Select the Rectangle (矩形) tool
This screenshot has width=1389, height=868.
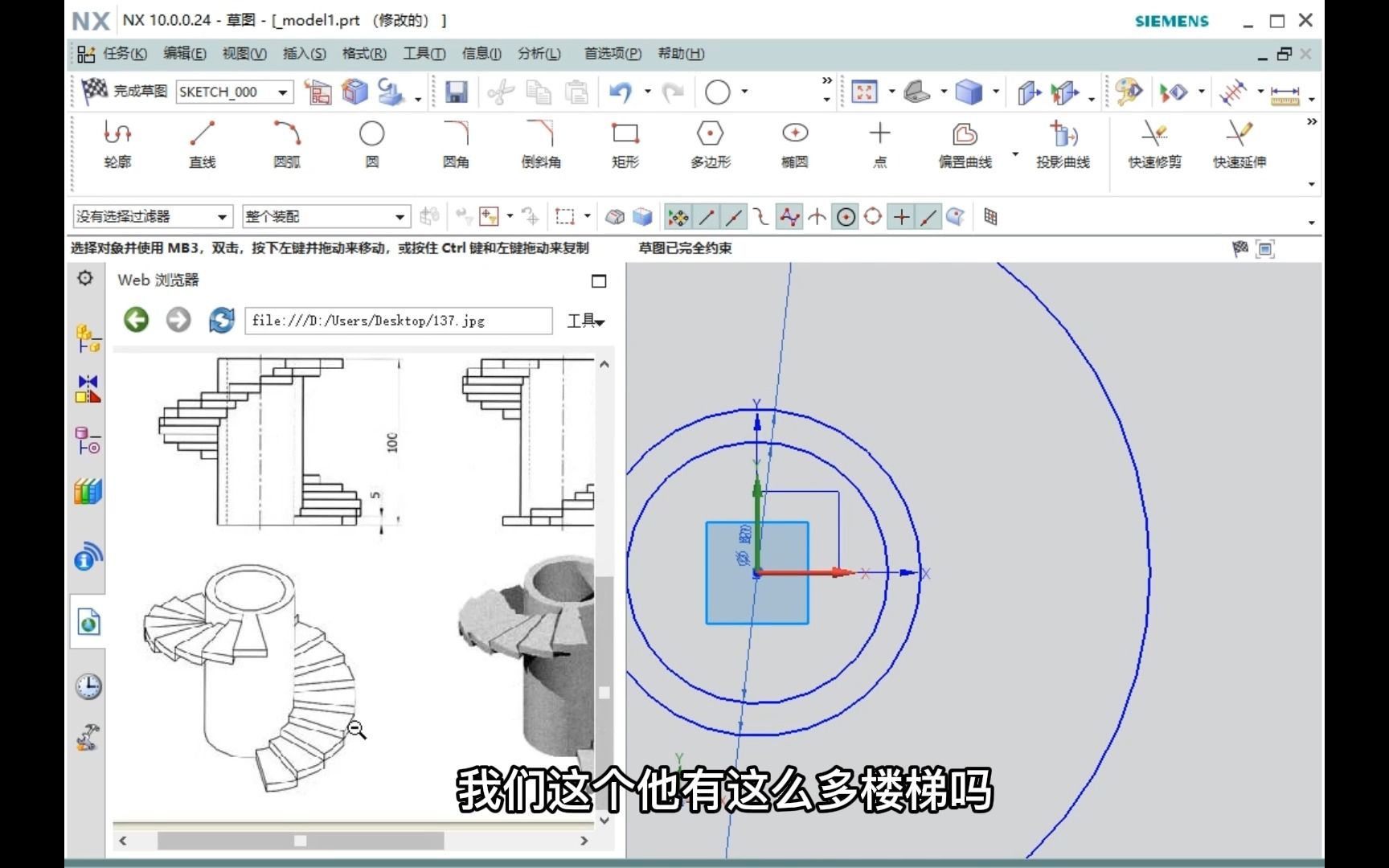click(625, 145)
